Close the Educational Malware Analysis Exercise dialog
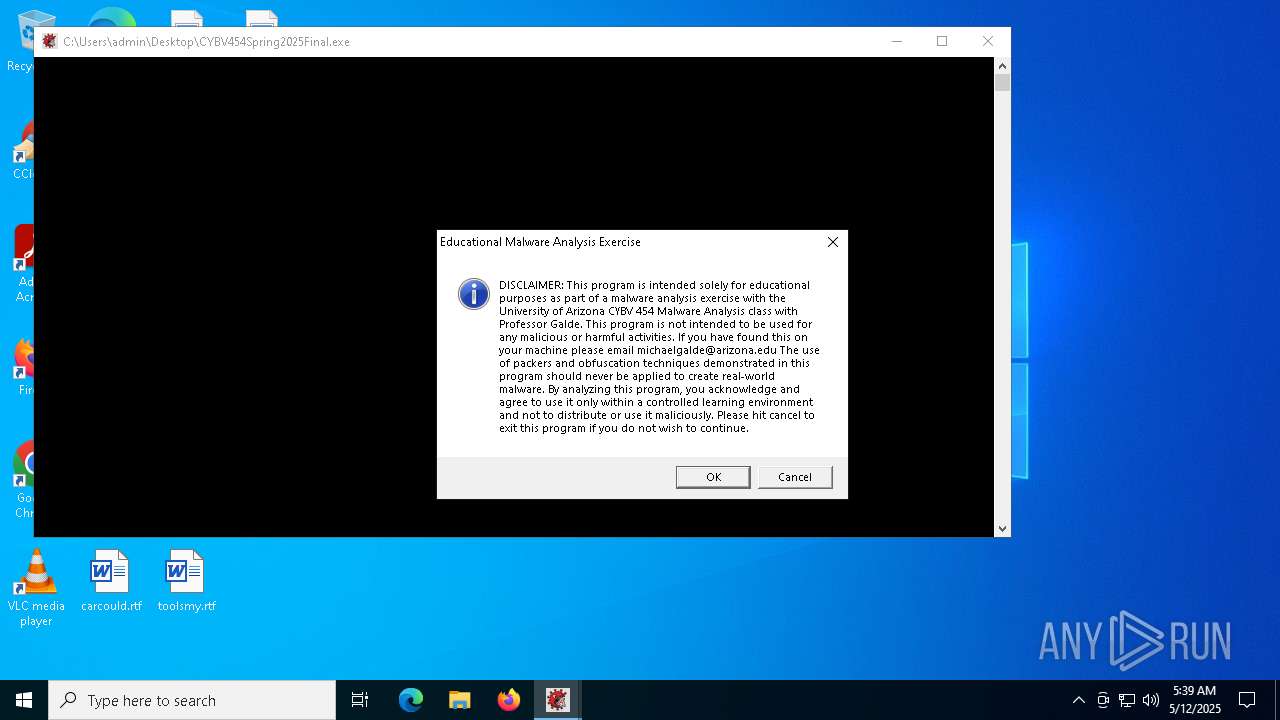Screen dimensions: 1280x720 tap(833, 242)
